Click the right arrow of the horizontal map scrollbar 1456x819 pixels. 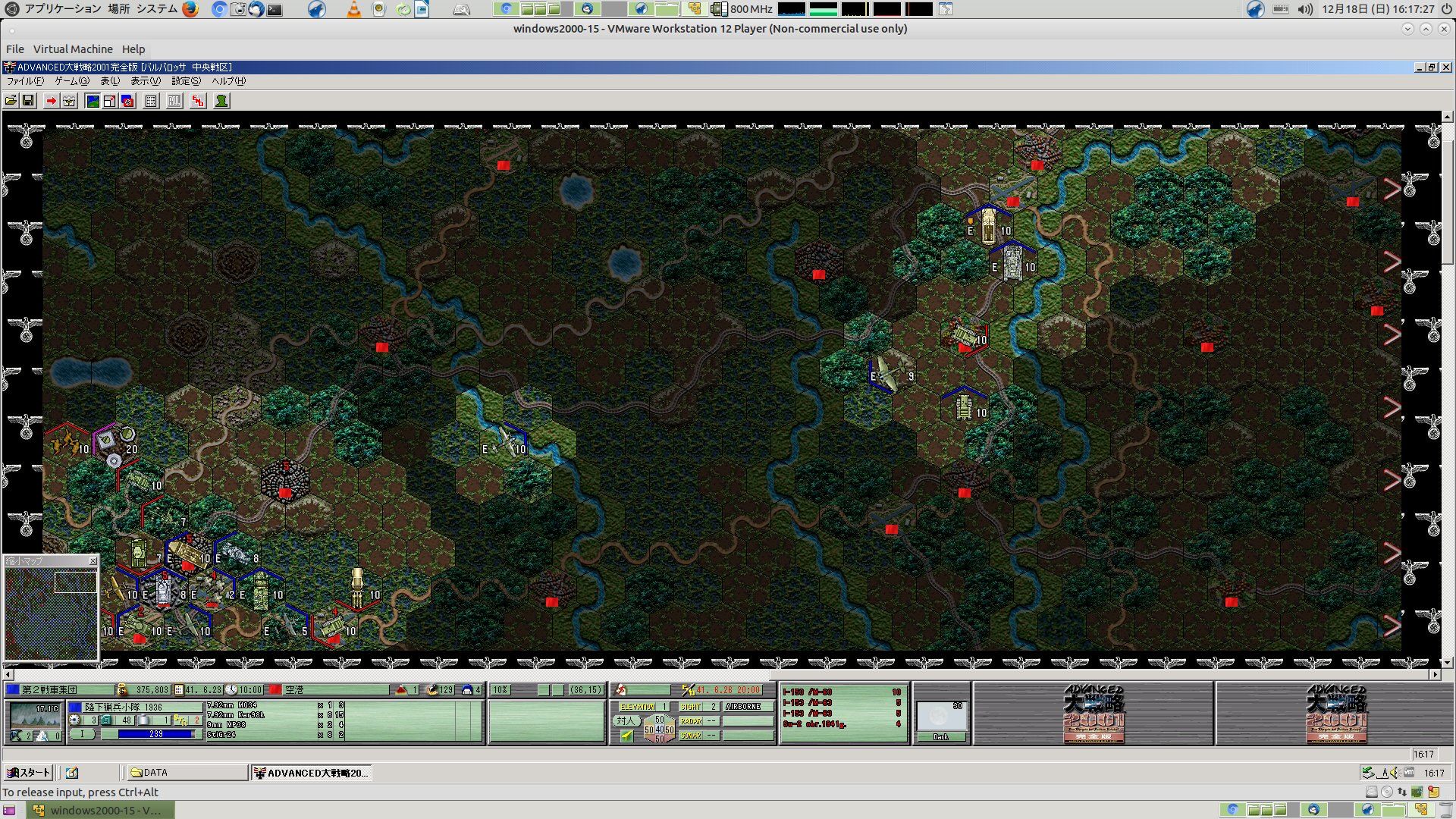click(1435, 674)
